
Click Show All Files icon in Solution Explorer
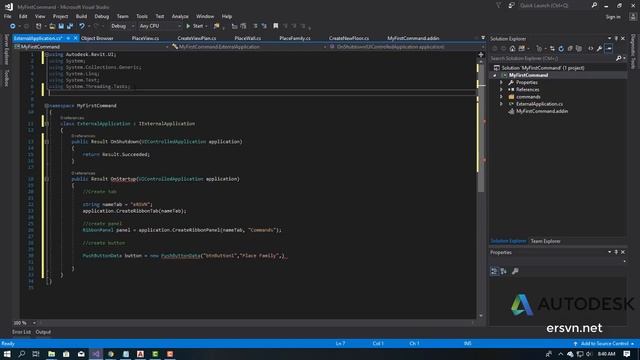[x=579, y=49]
